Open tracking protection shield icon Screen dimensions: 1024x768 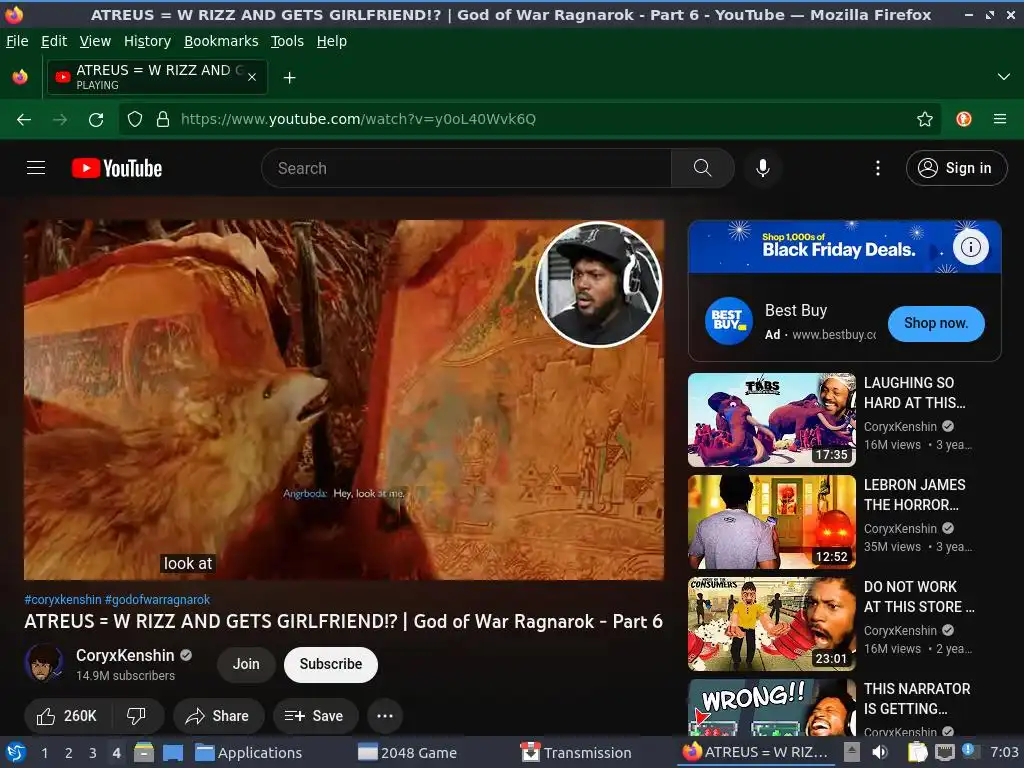[x=135, y=119]
